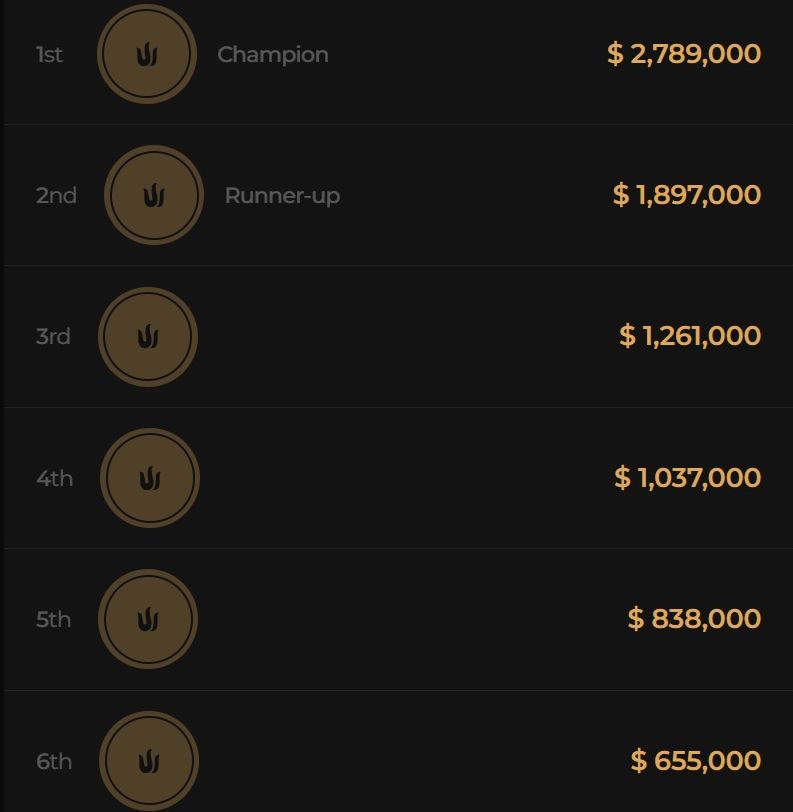The image size is (793, 812).
Task: Click the $ 1,037,000 prize amount
Action: point(688,478)
